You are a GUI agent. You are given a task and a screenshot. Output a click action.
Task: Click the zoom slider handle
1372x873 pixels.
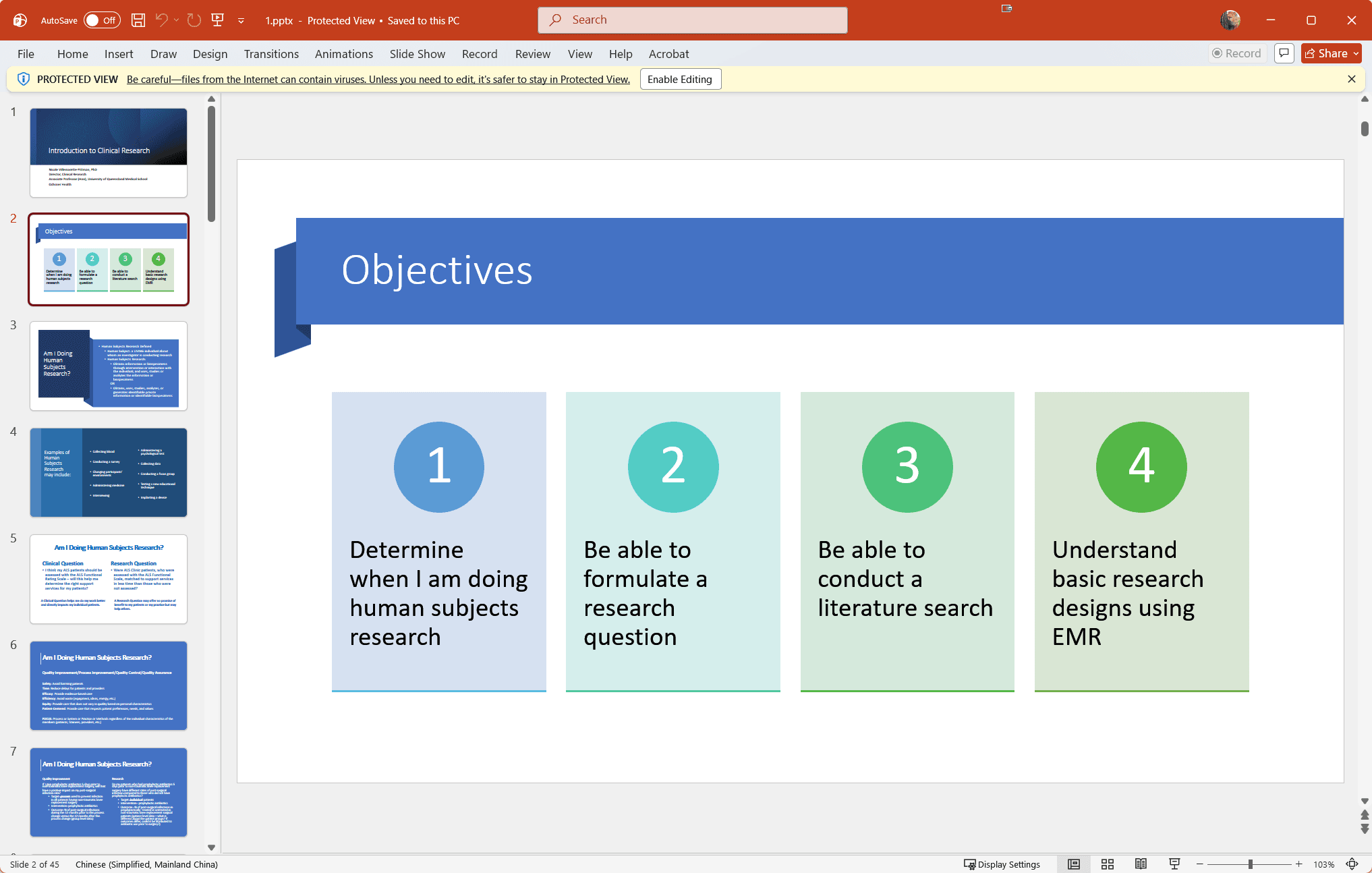(1251, 864)
